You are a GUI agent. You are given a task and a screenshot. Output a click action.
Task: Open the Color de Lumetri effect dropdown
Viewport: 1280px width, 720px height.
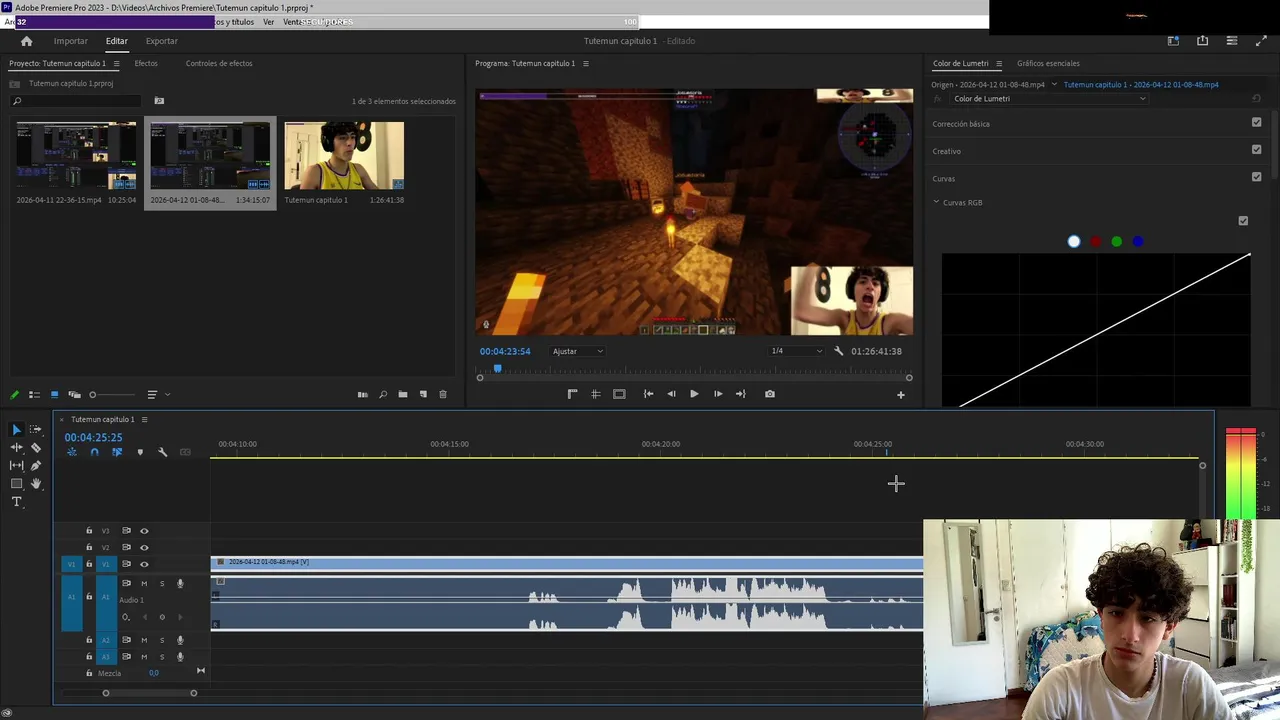(1048, 99)
